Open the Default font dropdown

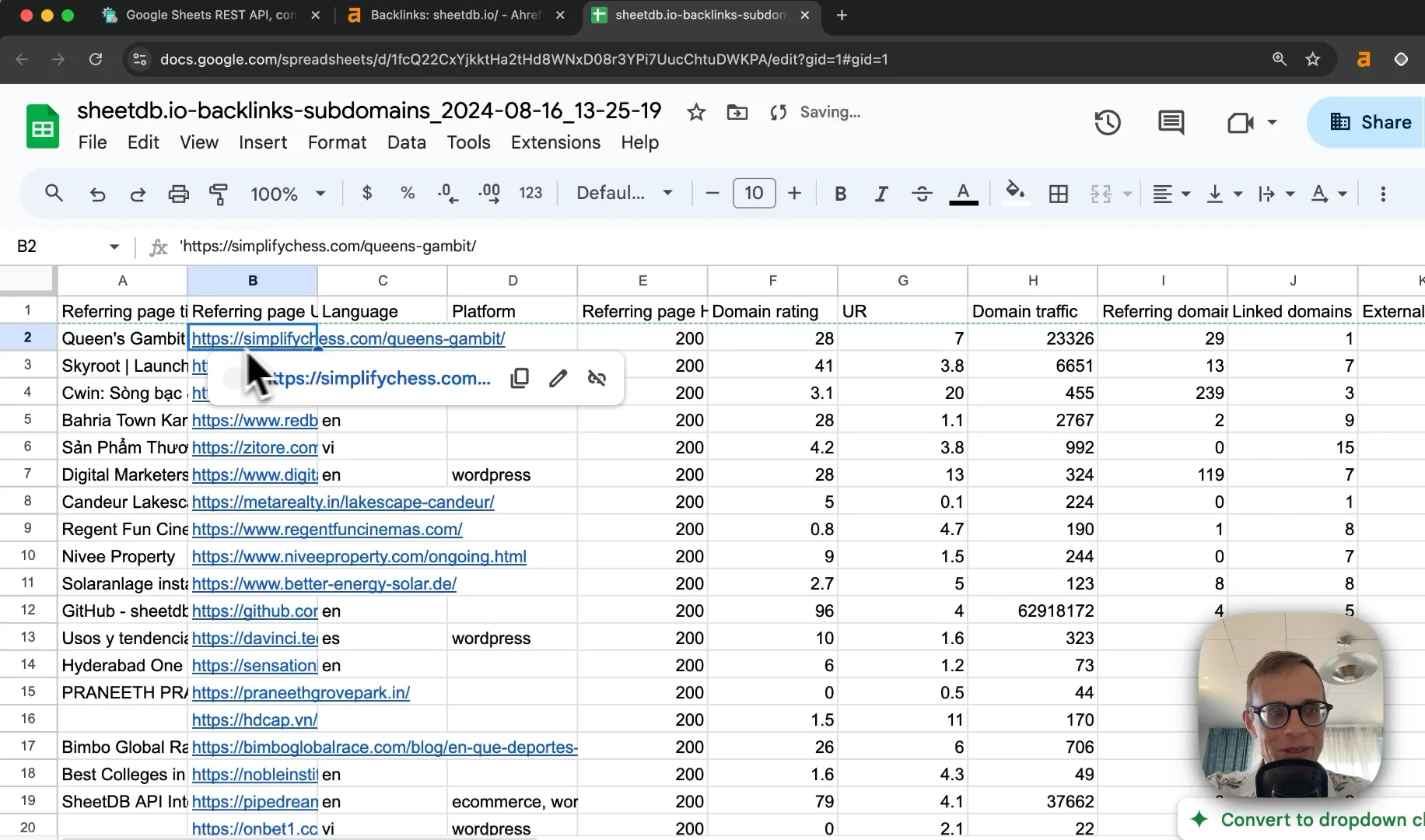(x=624, y=193)
